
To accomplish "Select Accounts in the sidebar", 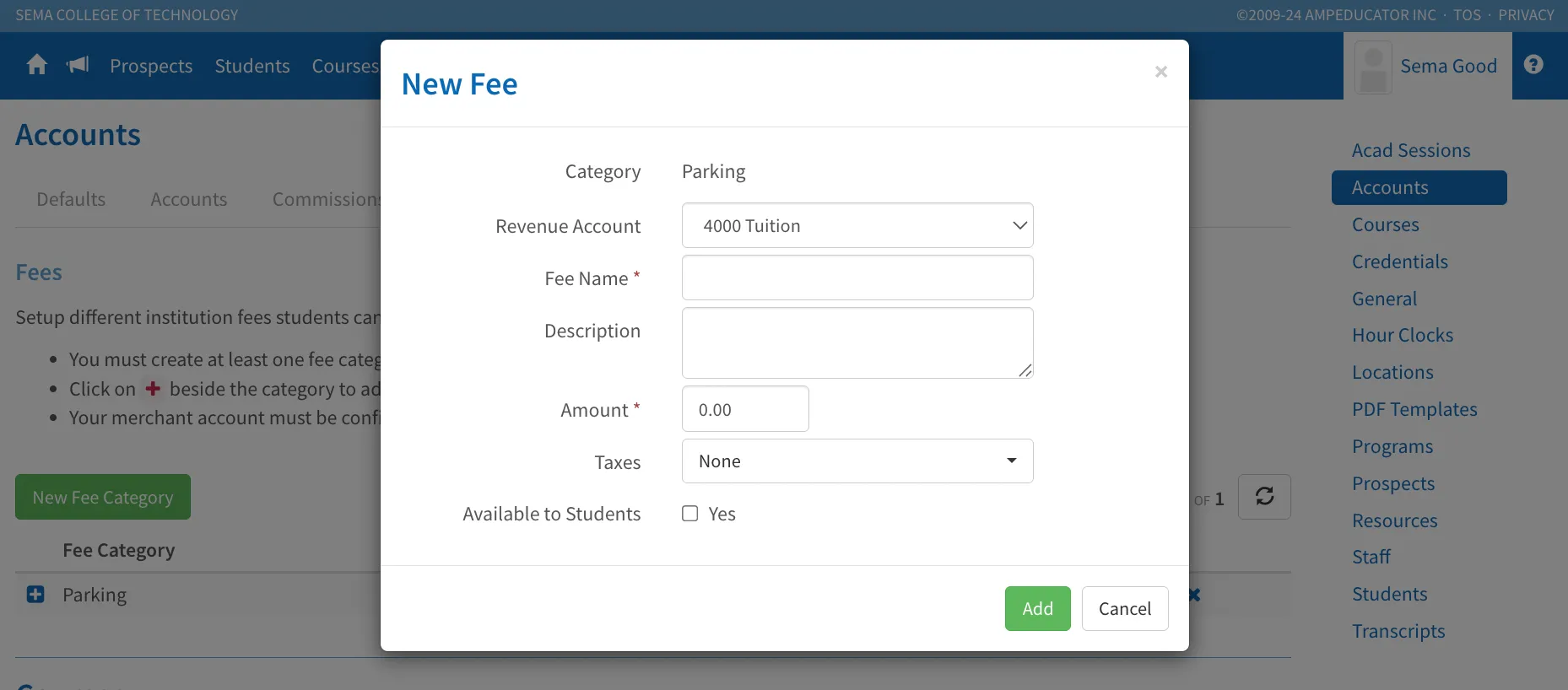I will pos(1419,187).
